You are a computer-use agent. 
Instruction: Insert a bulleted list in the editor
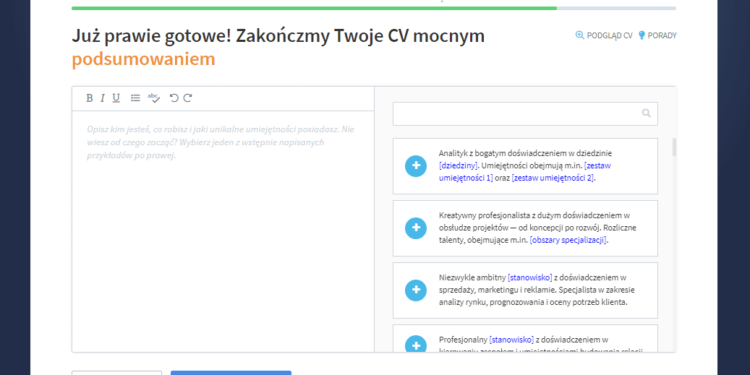[135, 98]
